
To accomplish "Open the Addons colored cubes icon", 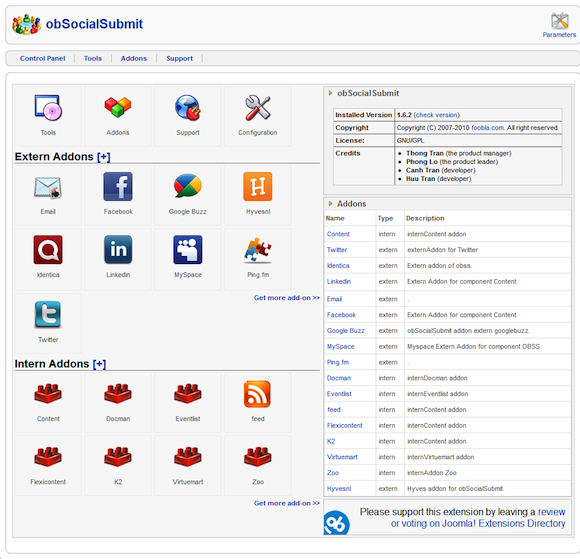I will 118,107.
